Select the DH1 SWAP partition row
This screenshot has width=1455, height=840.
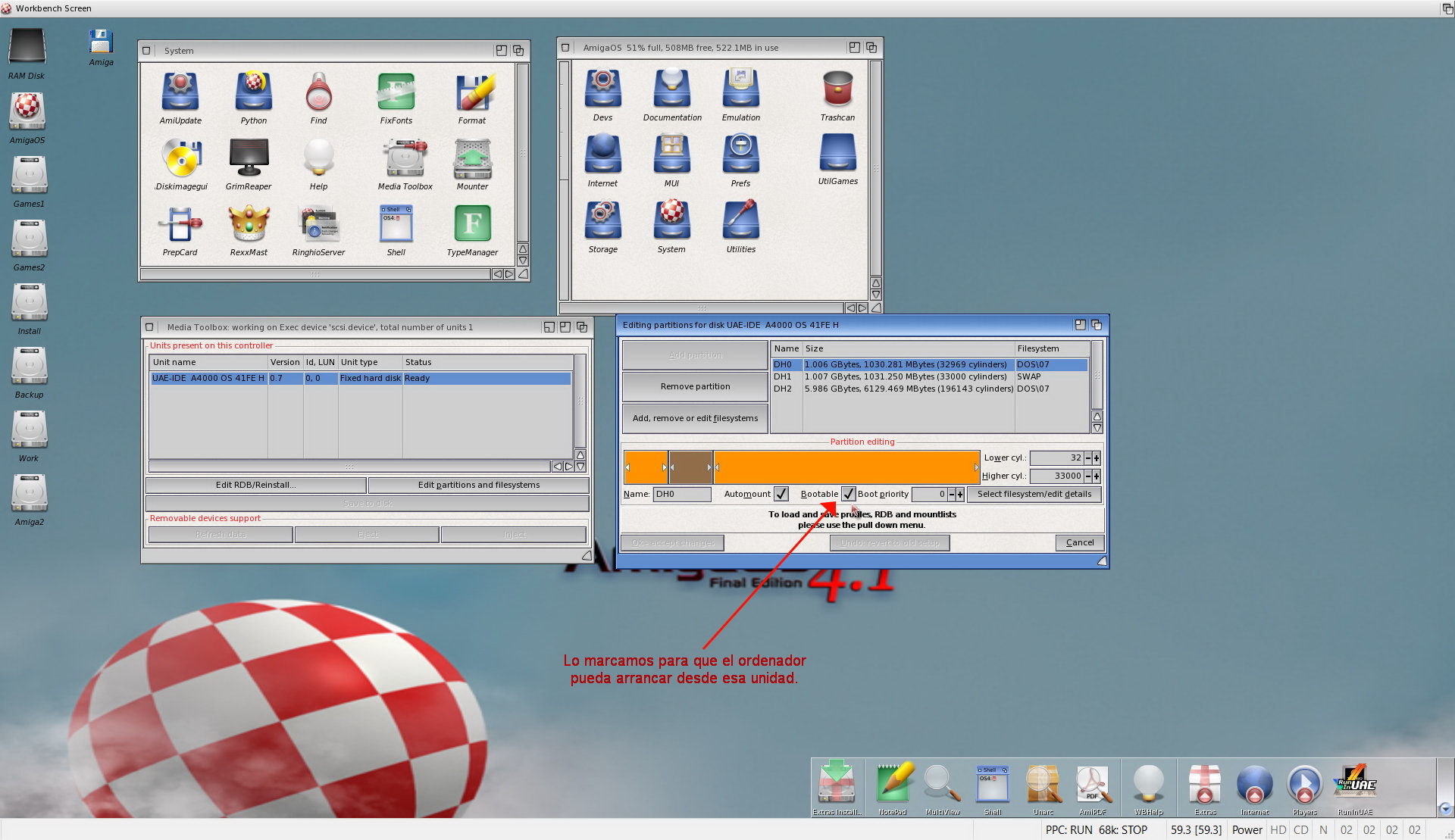pyautogui.click(x=930, y=376)
